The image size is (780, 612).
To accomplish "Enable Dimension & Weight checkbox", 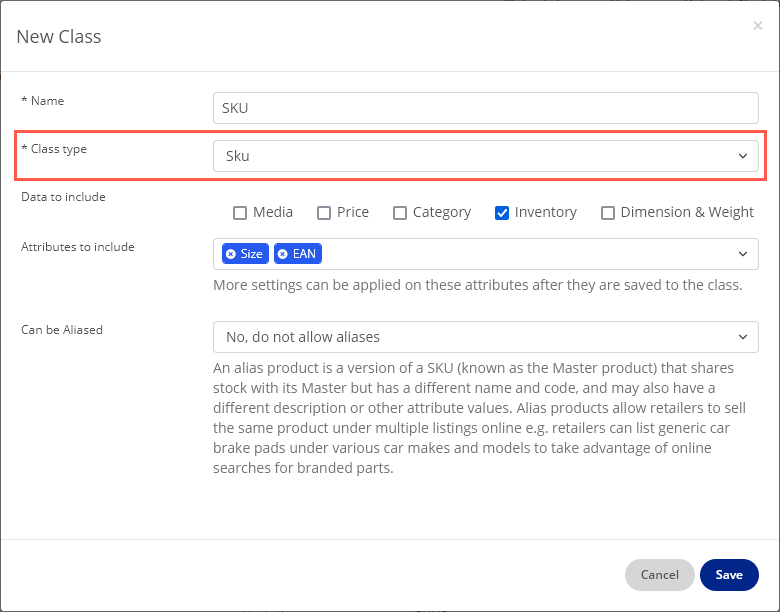I will coord(608,212).
